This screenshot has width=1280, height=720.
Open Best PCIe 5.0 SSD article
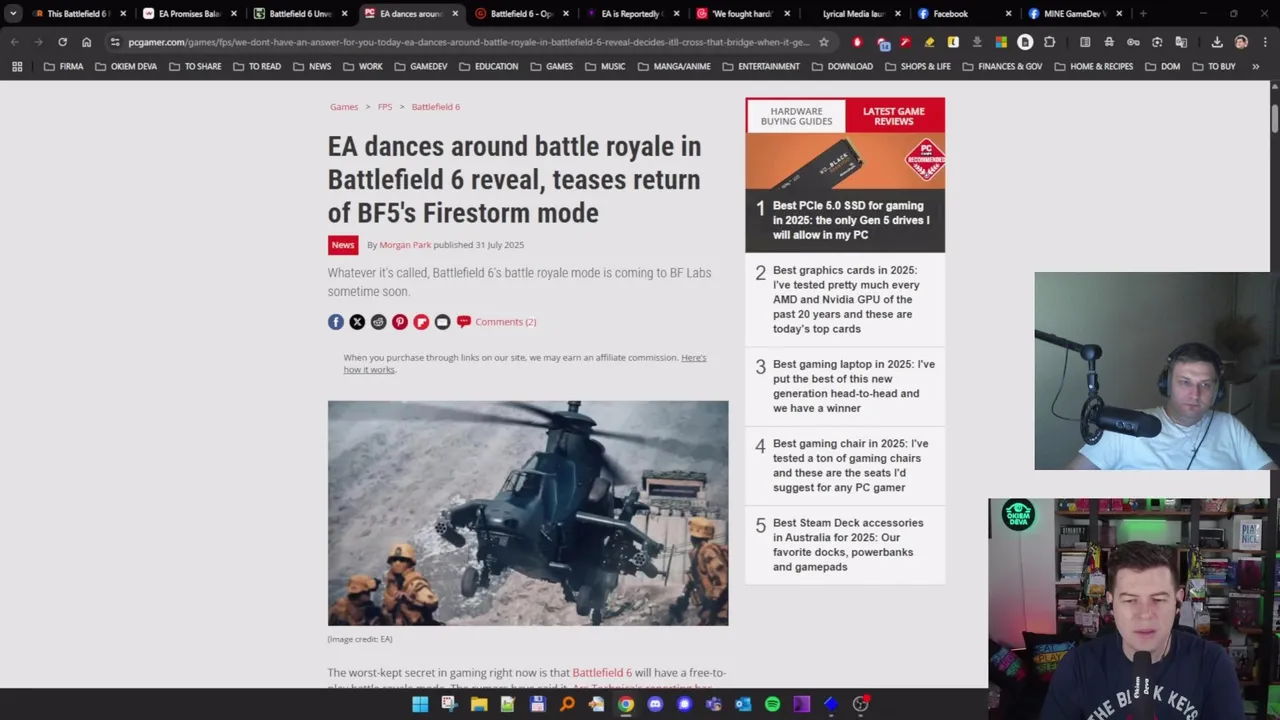coord(851,220)
